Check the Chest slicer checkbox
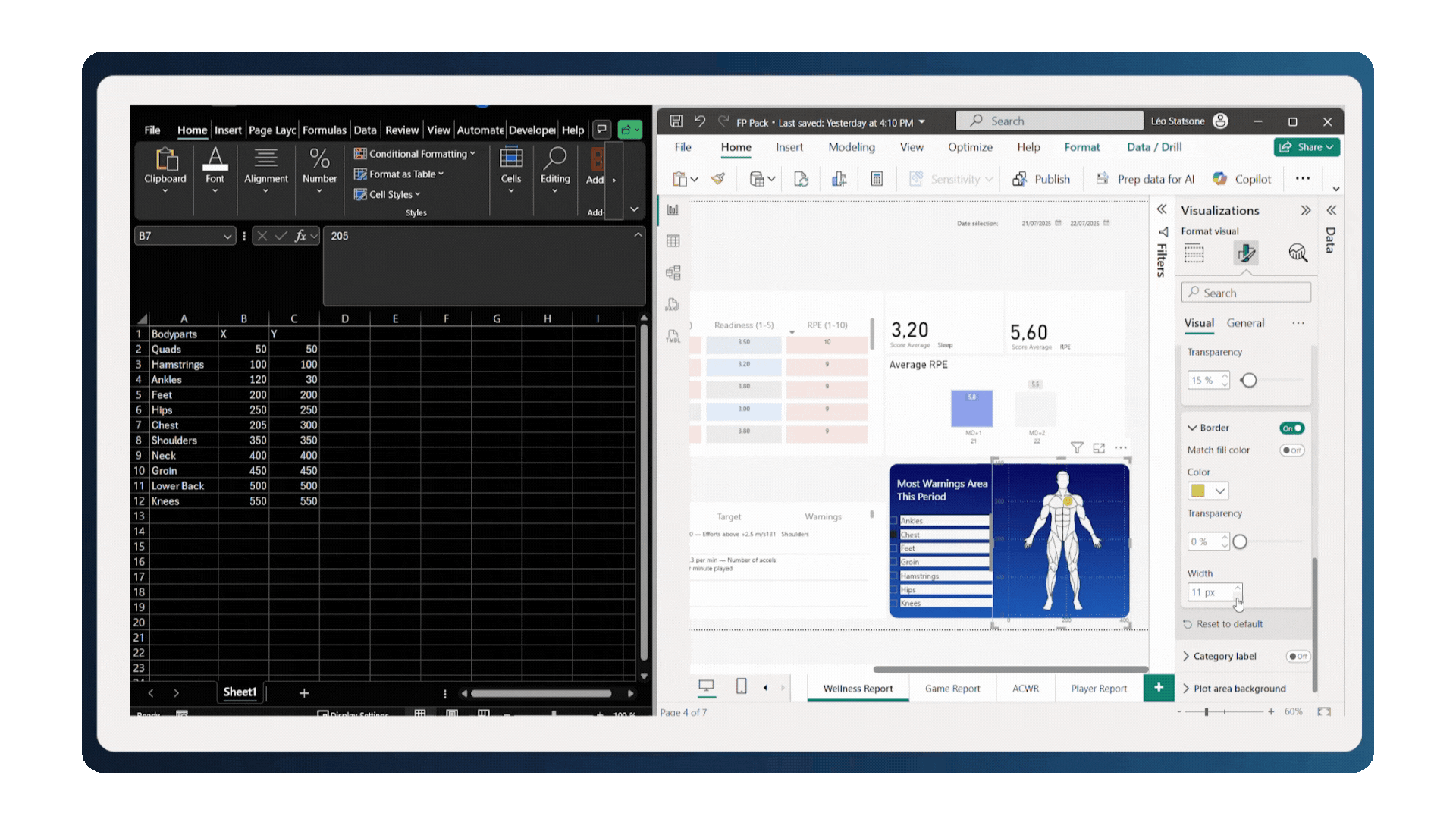 point(894,535)
